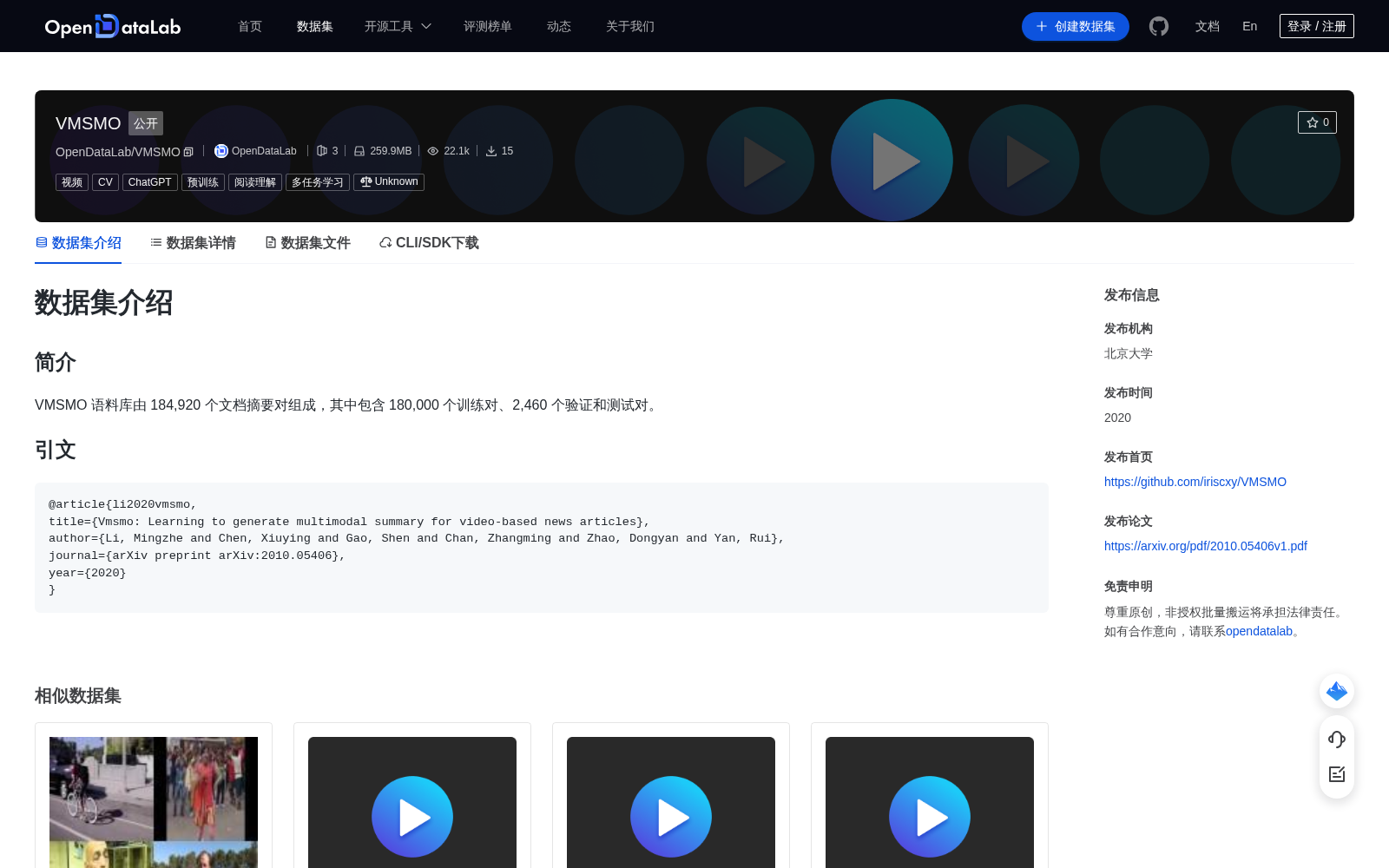Image resolution: width=1389 pixels, height=868 pixels.
Task: Select the ChatGPT tag
Action: click(x=150, y=182)
